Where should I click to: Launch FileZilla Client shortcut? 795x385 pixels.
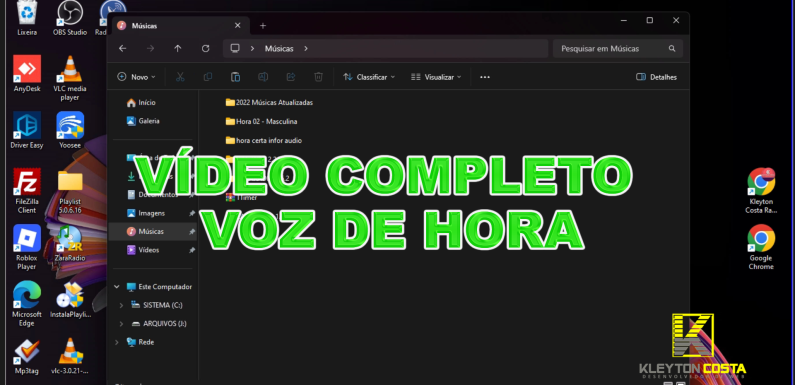(27, 191)
